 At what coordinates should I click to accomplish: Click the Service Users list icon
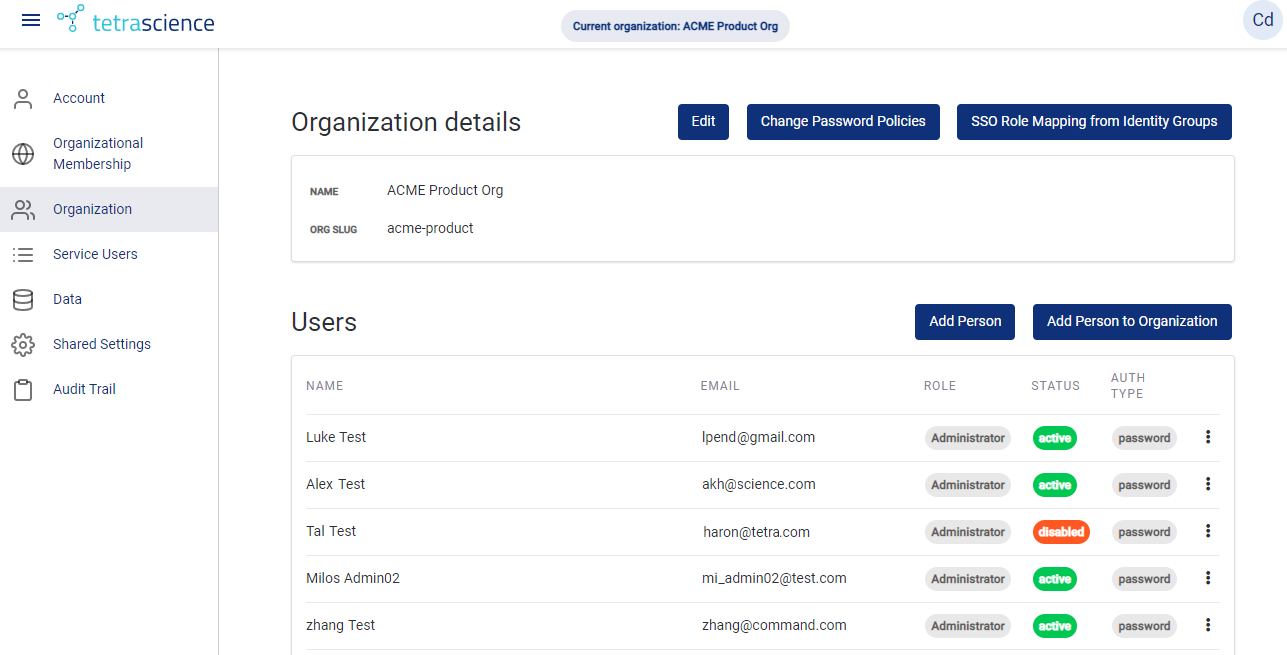tap(23, 254)
